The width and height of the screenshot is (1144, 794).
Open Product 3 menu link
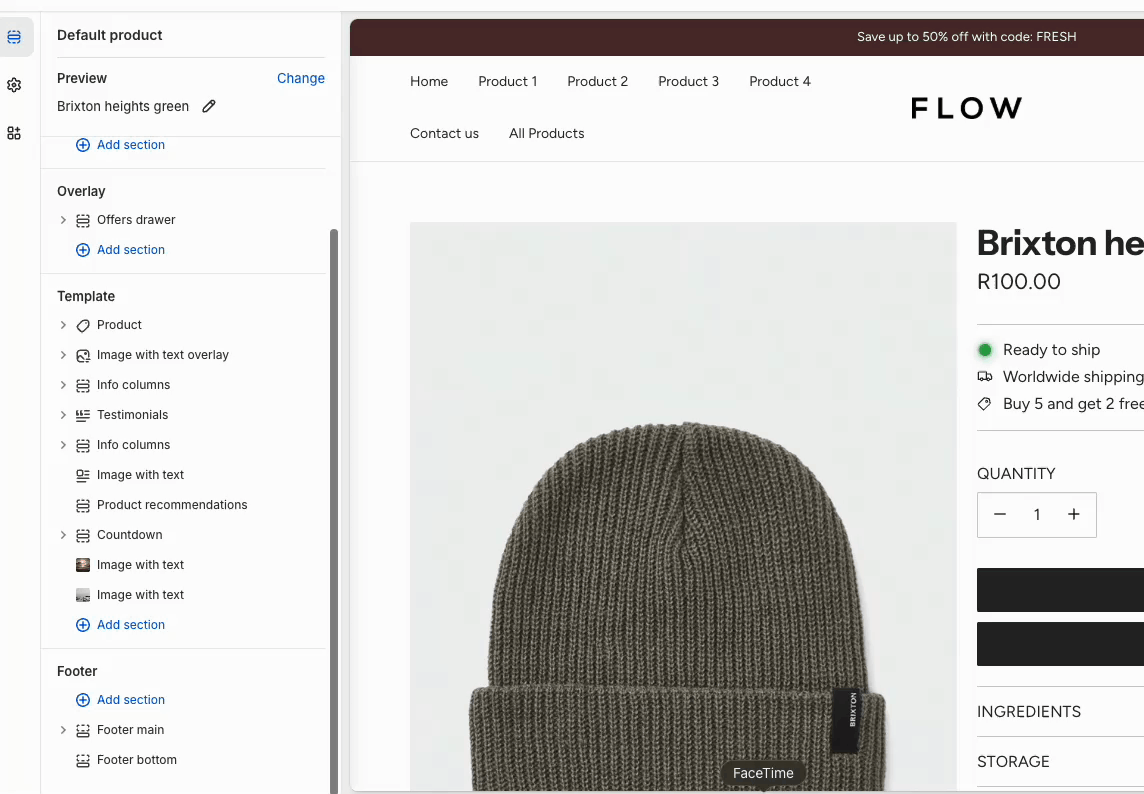point(689,81)
